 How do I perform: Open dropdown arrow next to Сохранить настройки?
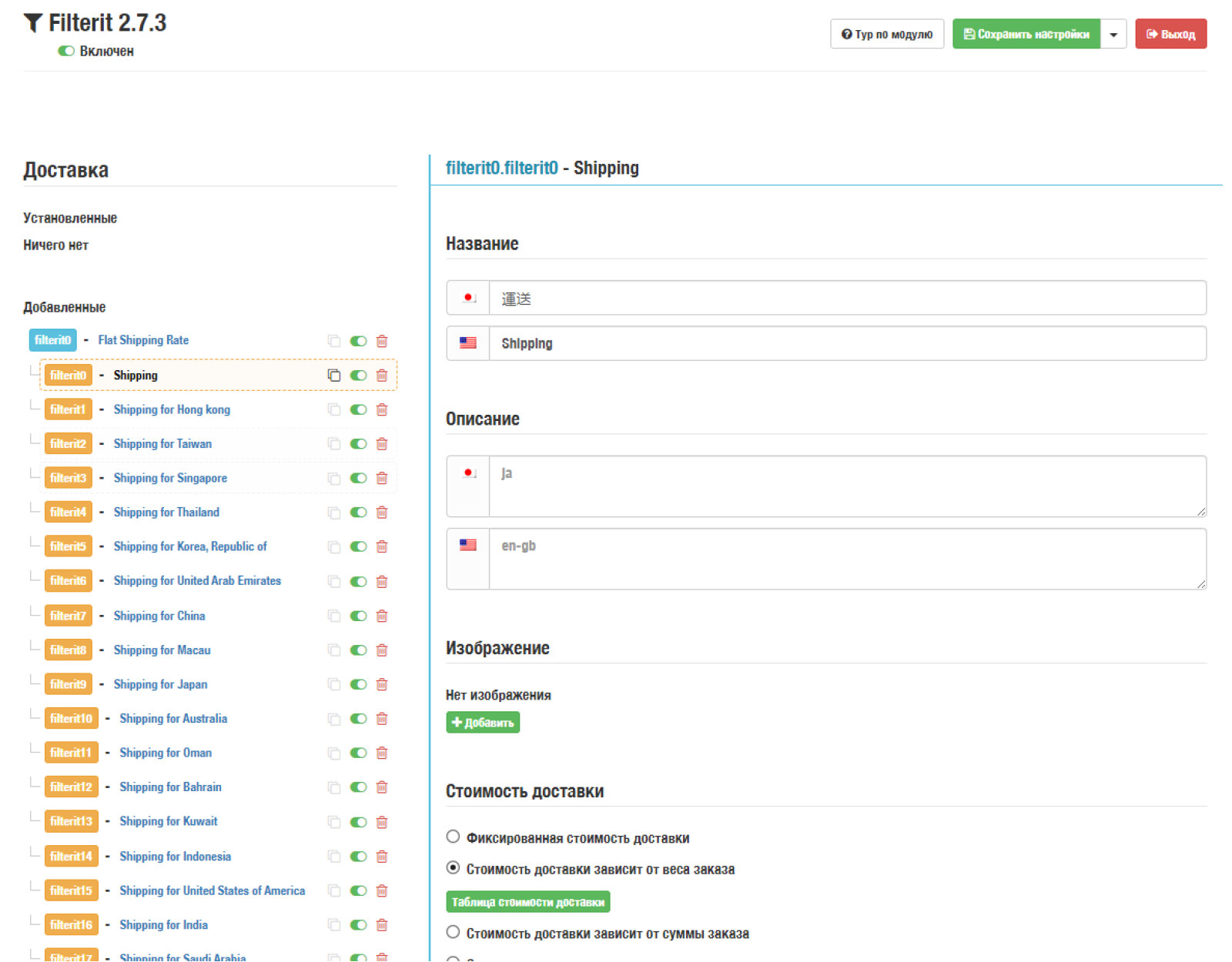pos(1113,34)
